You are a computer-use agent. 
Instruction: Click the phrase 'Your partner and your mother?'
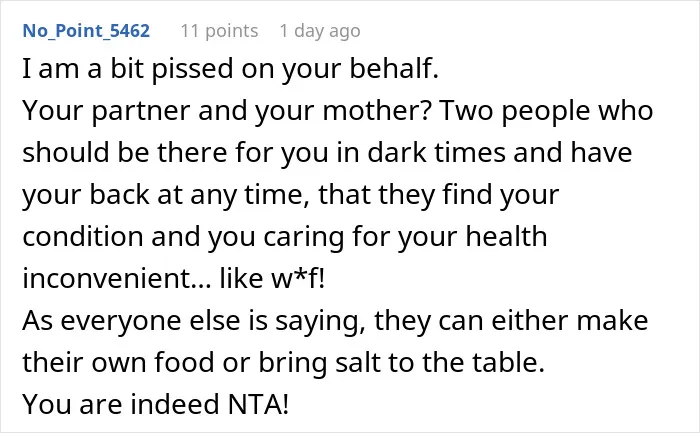[x=226, y=111]
